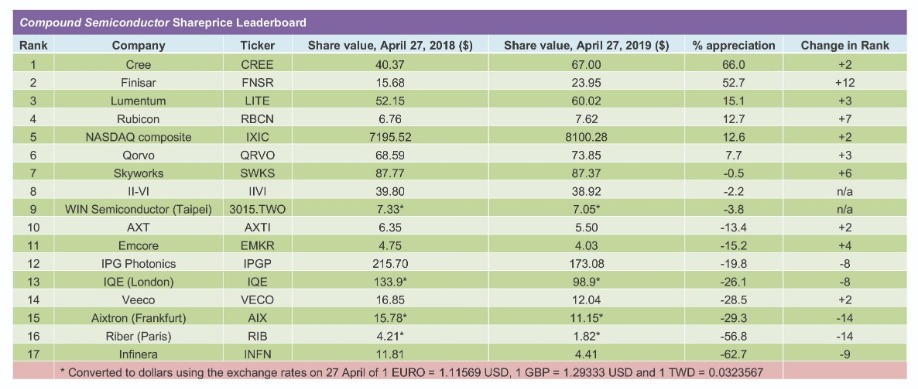Click NASDAQ composite company cell
Screen dimensions: 918x389
click(x=138, y=137)
